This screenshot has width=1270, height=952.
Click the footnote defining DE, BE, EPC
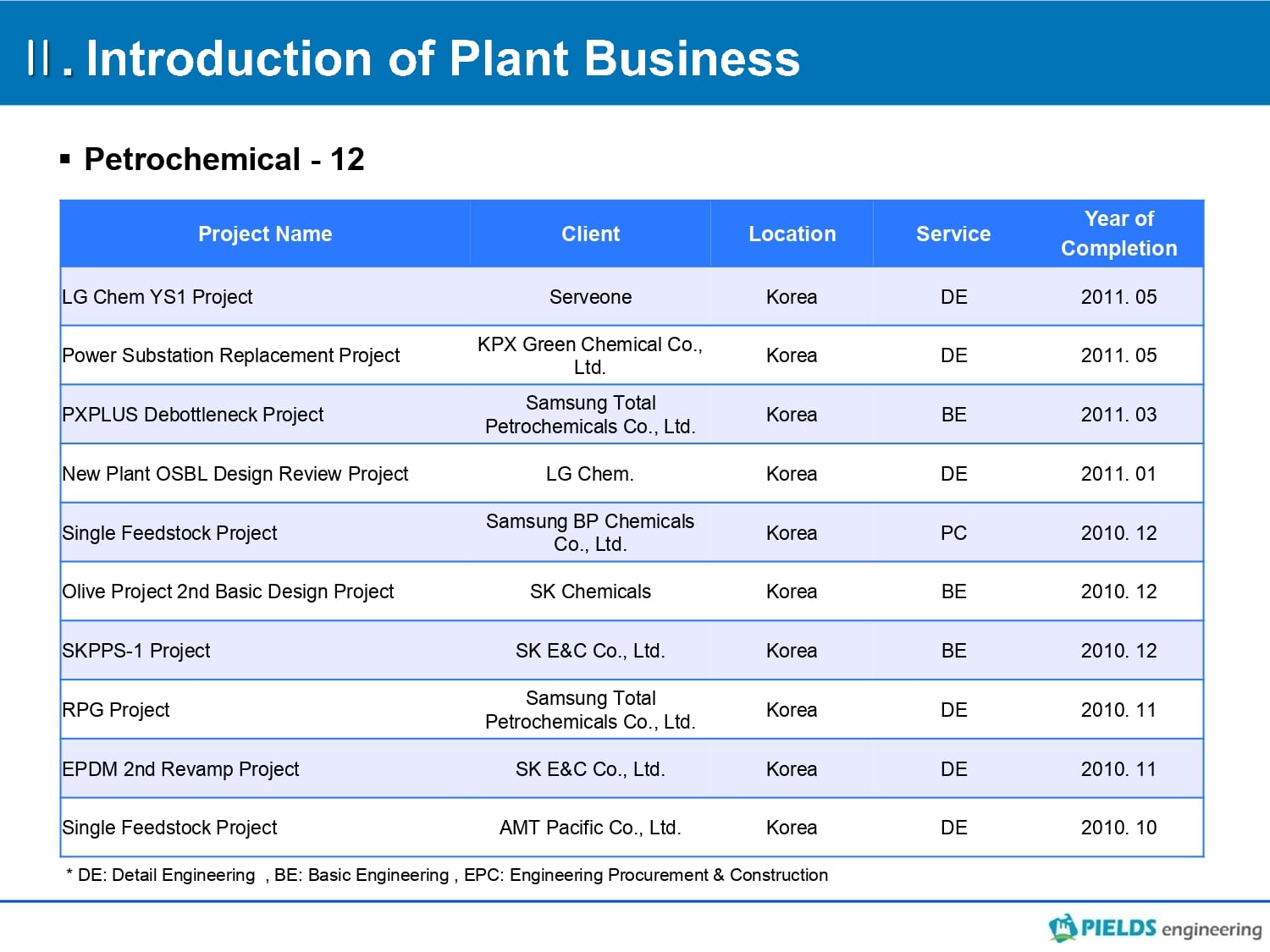point(447,875)
